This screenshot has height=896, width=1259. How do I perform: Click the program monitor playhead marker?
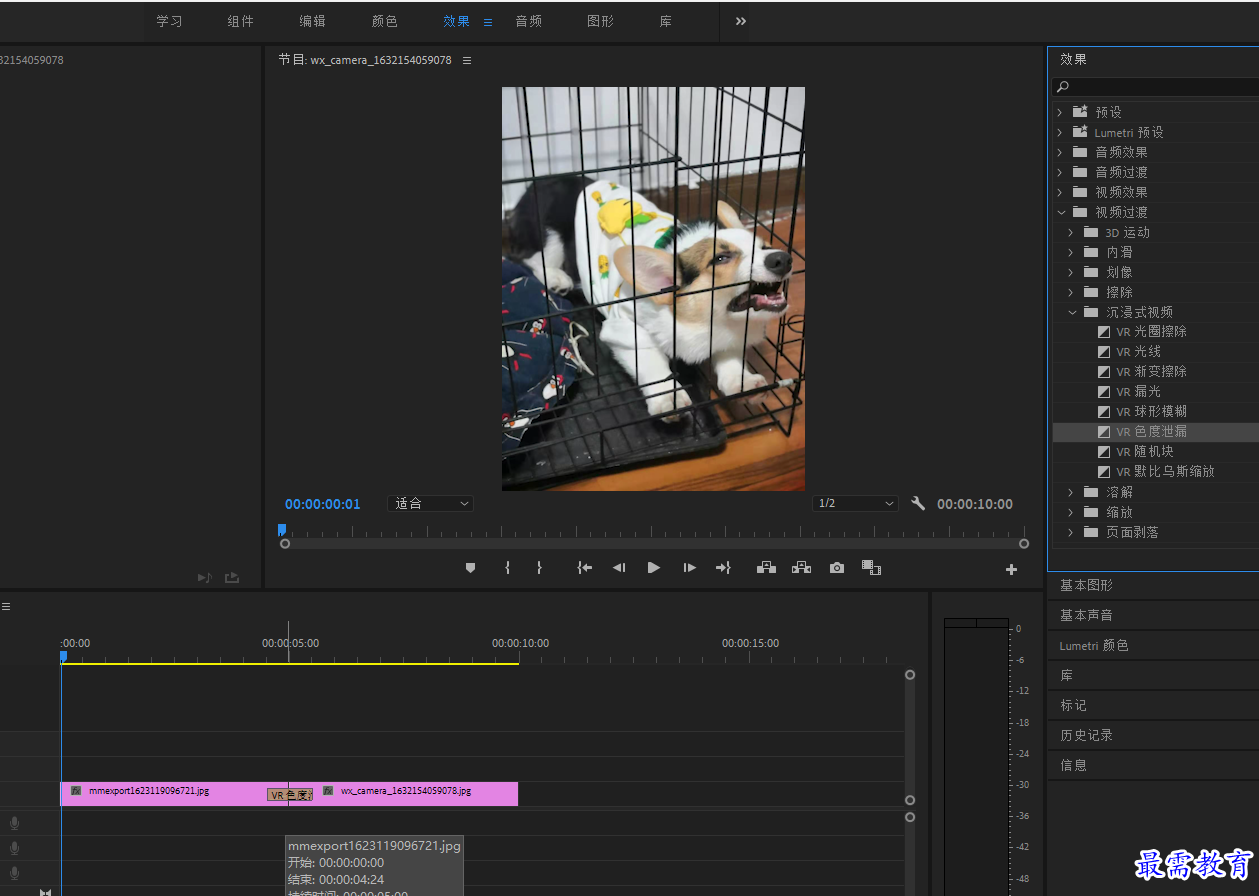coord(282,530)
